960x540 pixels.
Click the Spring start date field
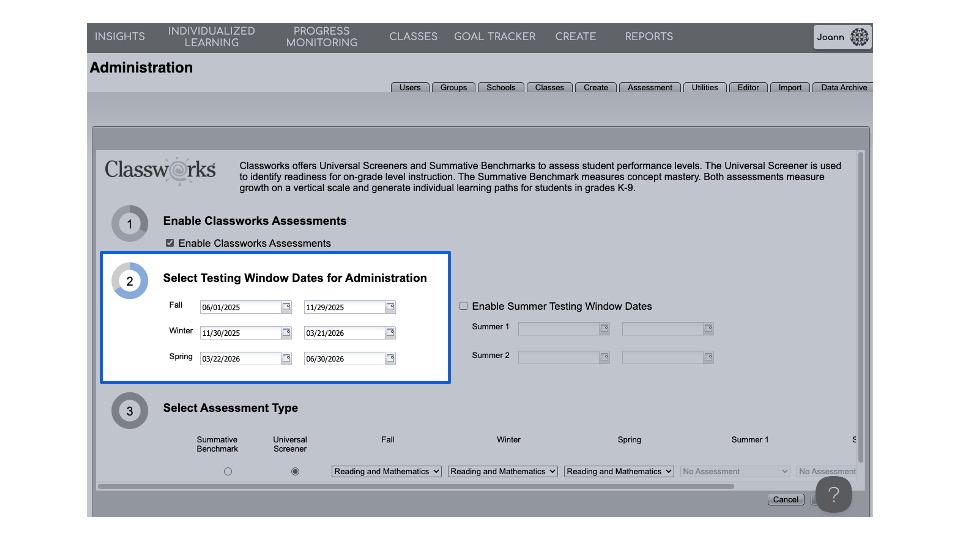point(241,358)
